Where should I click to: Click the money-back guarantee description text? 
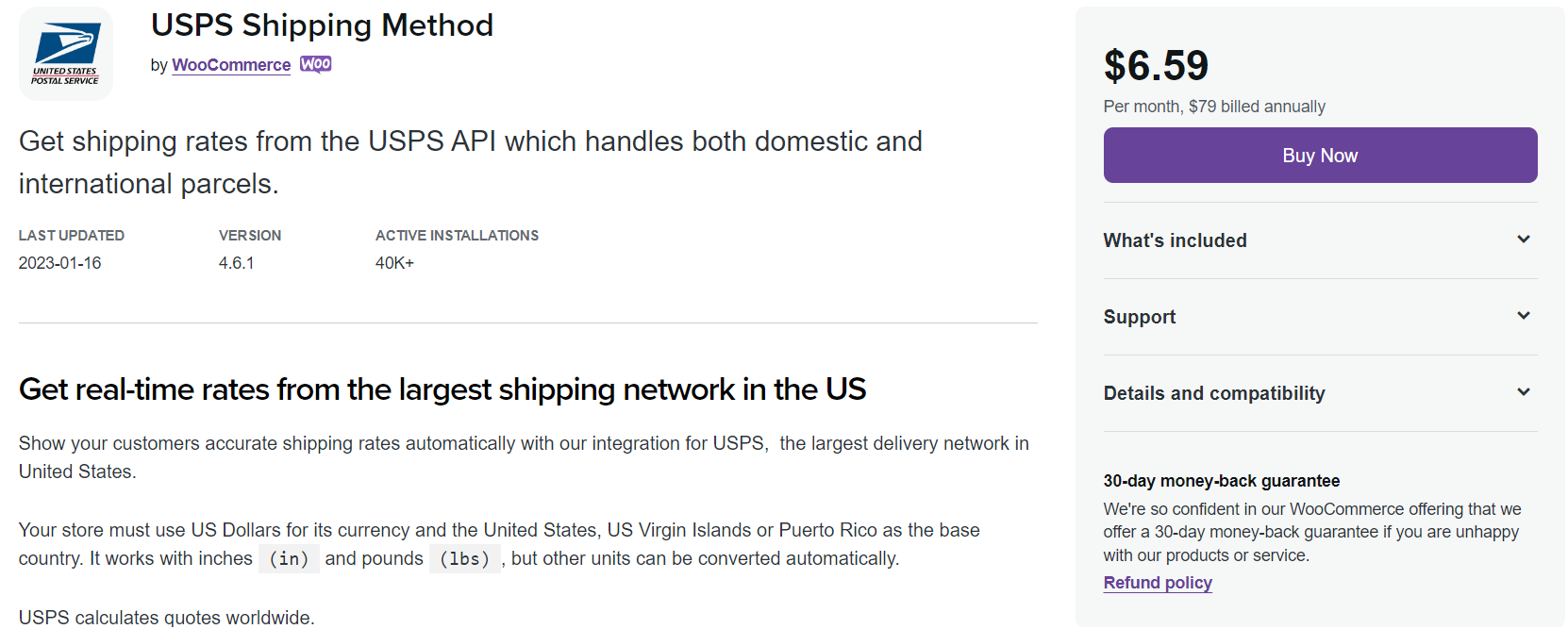click(1311, 531)
